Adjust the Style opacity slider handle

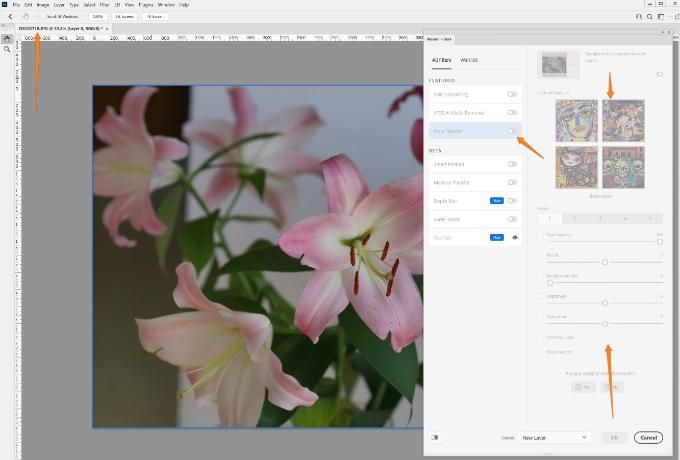(660, 241)
